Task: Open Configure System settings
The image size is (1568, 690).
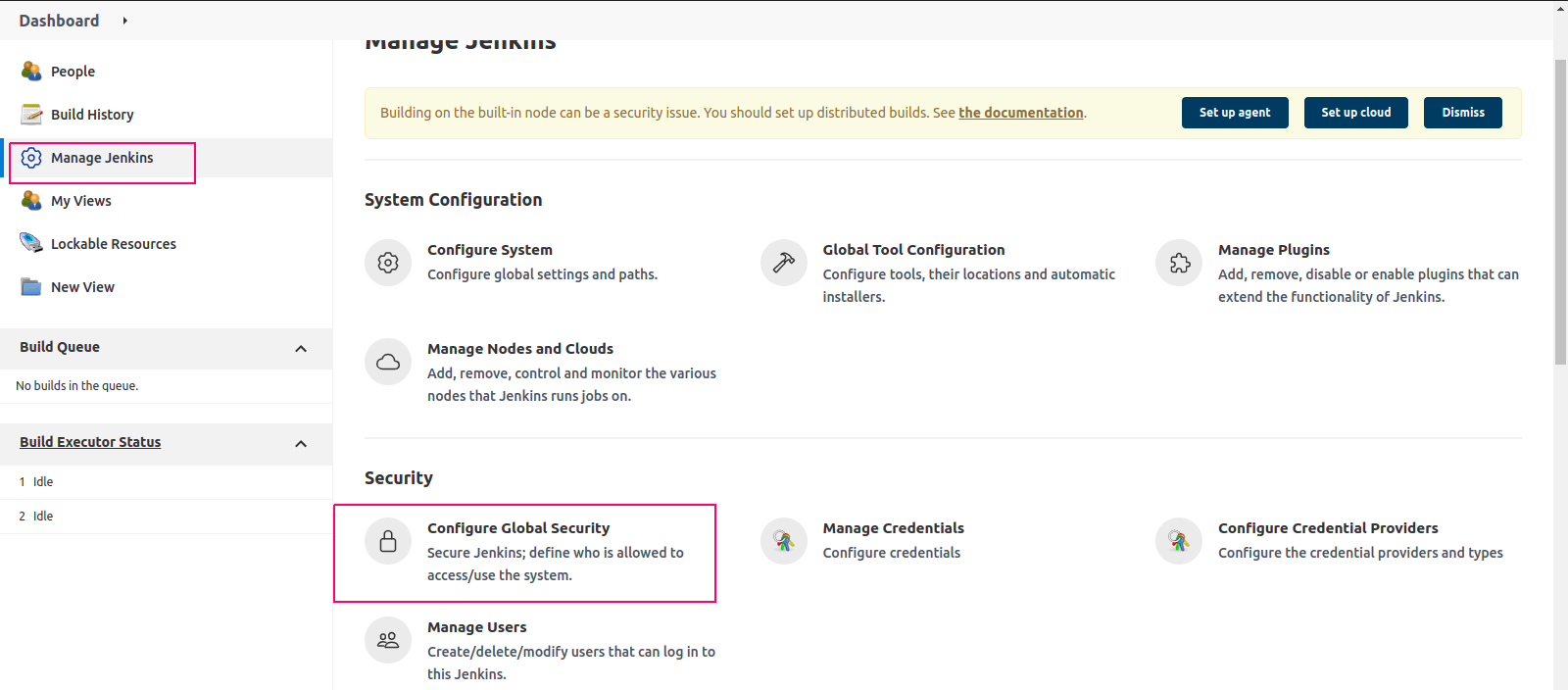Action: tap(490, 250)
